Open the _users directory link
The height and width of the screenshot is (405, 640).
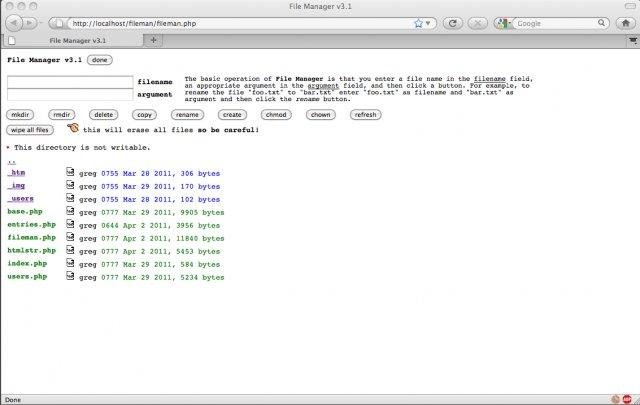pos(20,199)
